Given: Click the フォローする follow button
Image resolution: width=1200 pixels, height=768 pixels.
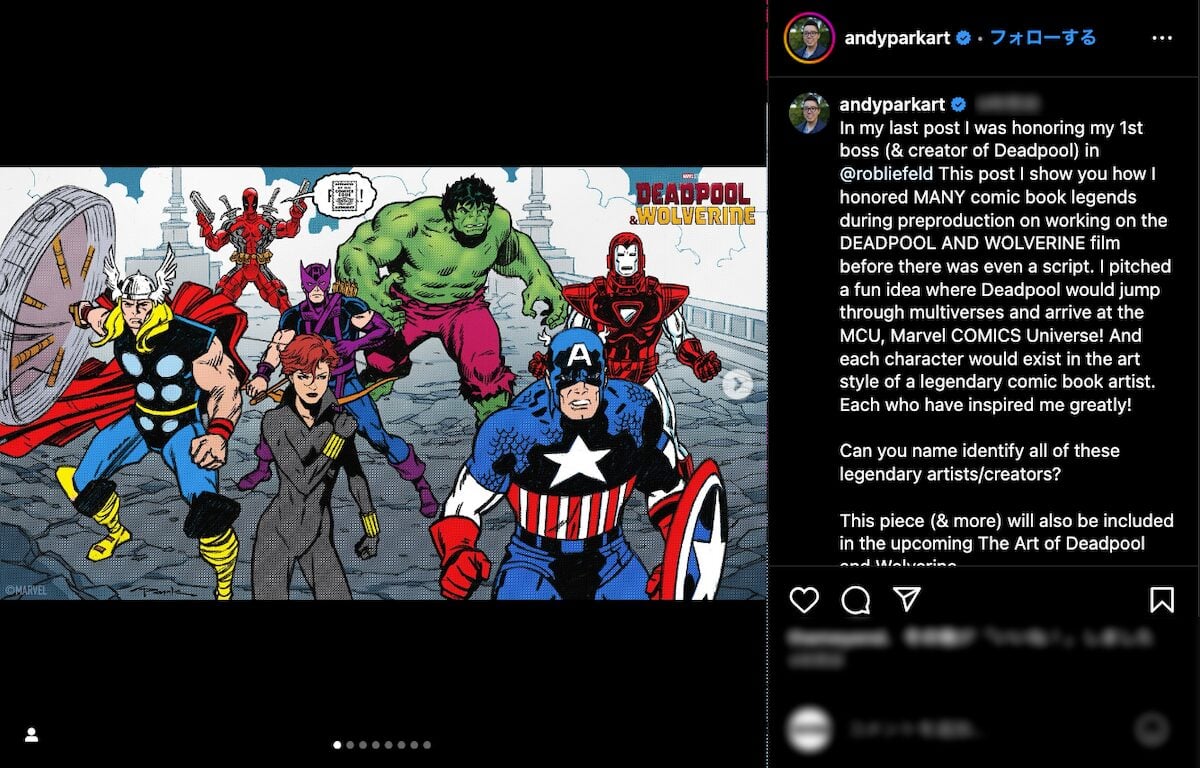Looking at the screenshot, I should [x=1042, y=38].
